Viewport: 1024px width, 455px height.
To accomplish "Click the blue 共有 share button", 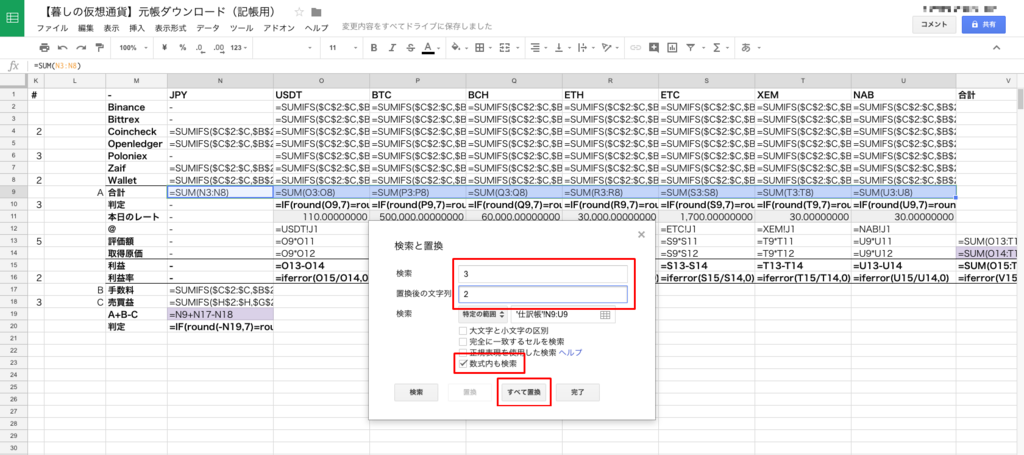I will click(x=984, y=24).
